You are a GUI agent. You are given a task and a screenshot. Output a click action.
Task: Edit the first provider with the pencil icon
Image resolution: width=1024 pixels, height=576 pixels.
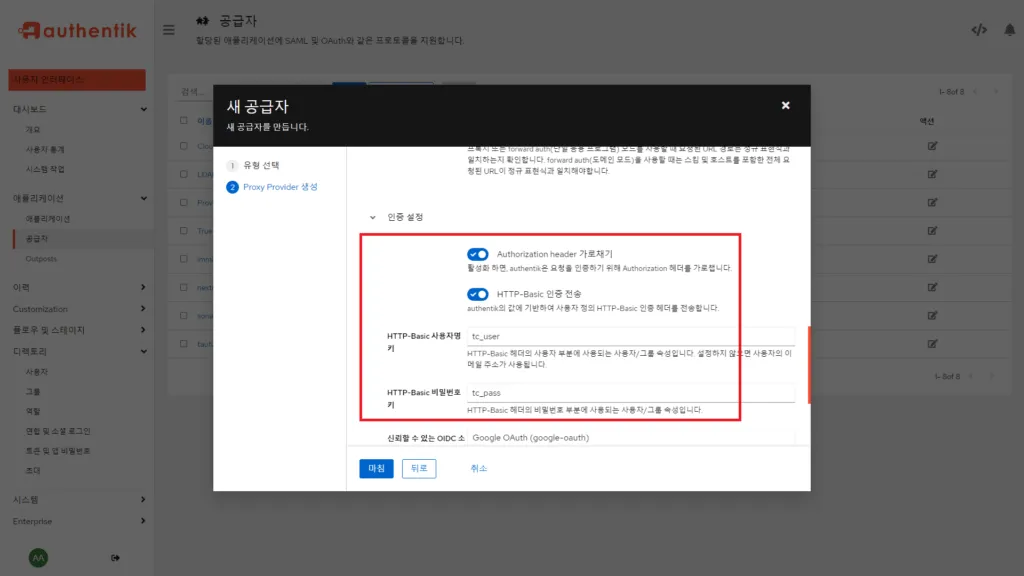coord(932,144)
